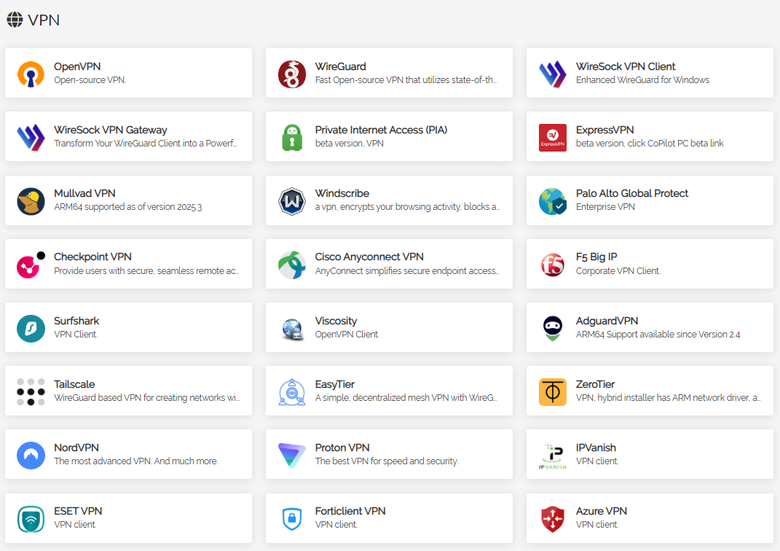Open the WireGuard title link
The image size is (780, 551).
340,67
